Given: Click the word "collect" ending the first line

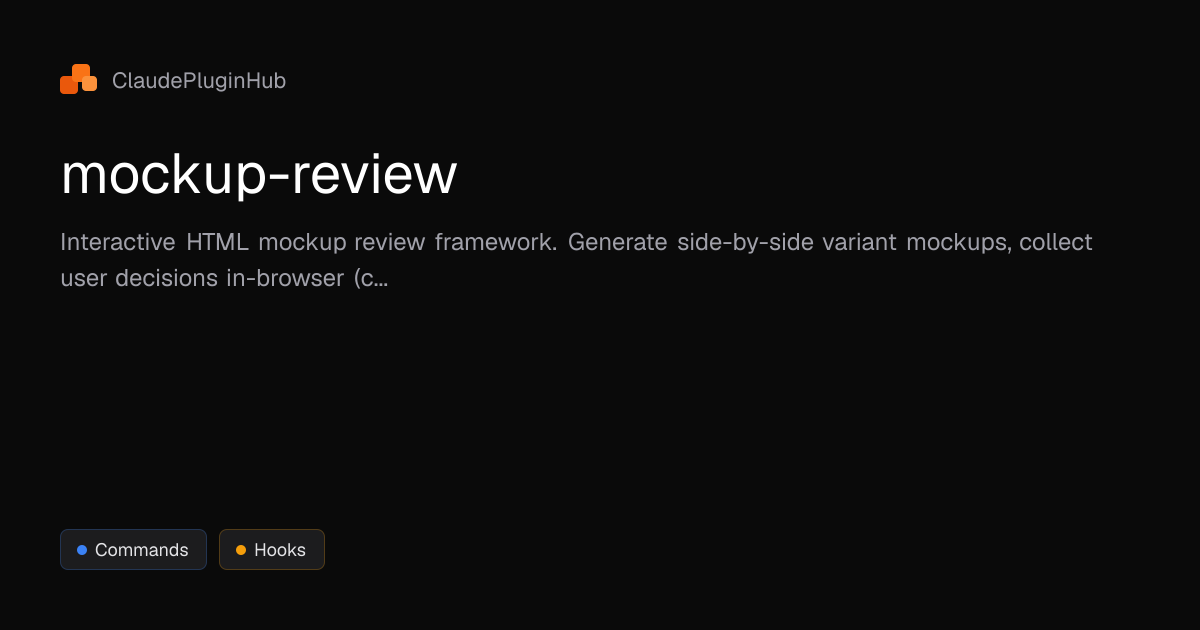Looking at the screenshot, I should tap(1056, 243).
